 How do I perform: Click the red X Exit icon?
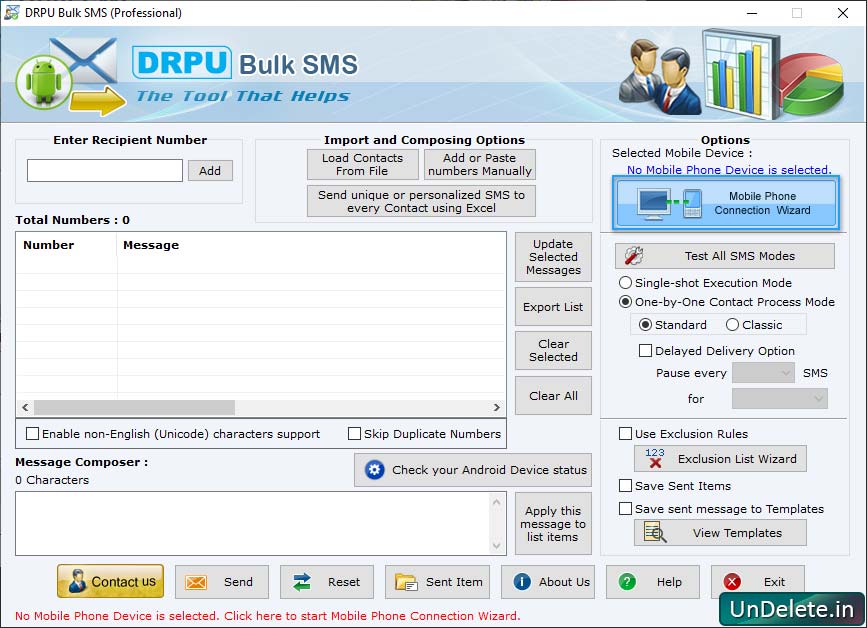732,582
